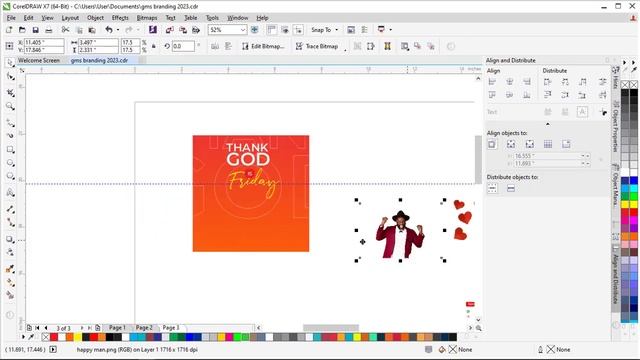Collapse the Align section arrow
The width and height of the screenshot is (640, 360).
click(x=548, y=124)
